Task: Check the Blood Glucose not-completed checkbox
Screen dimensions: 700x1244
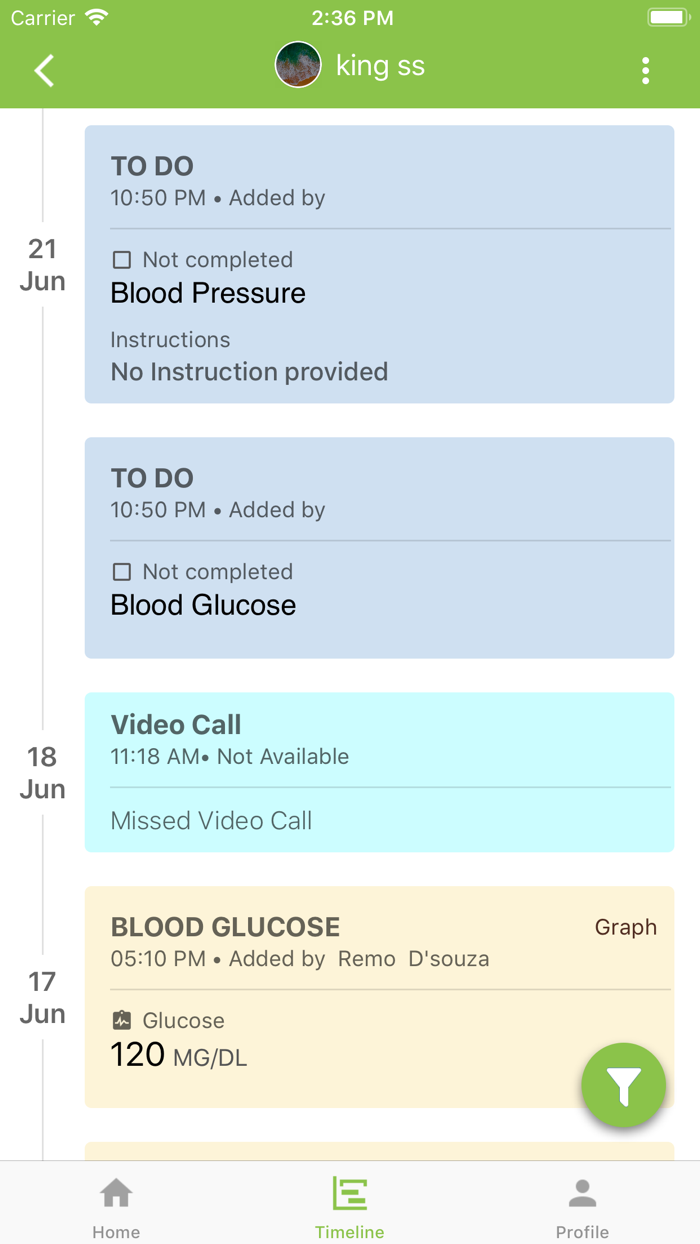Action: tap(122, 572)
